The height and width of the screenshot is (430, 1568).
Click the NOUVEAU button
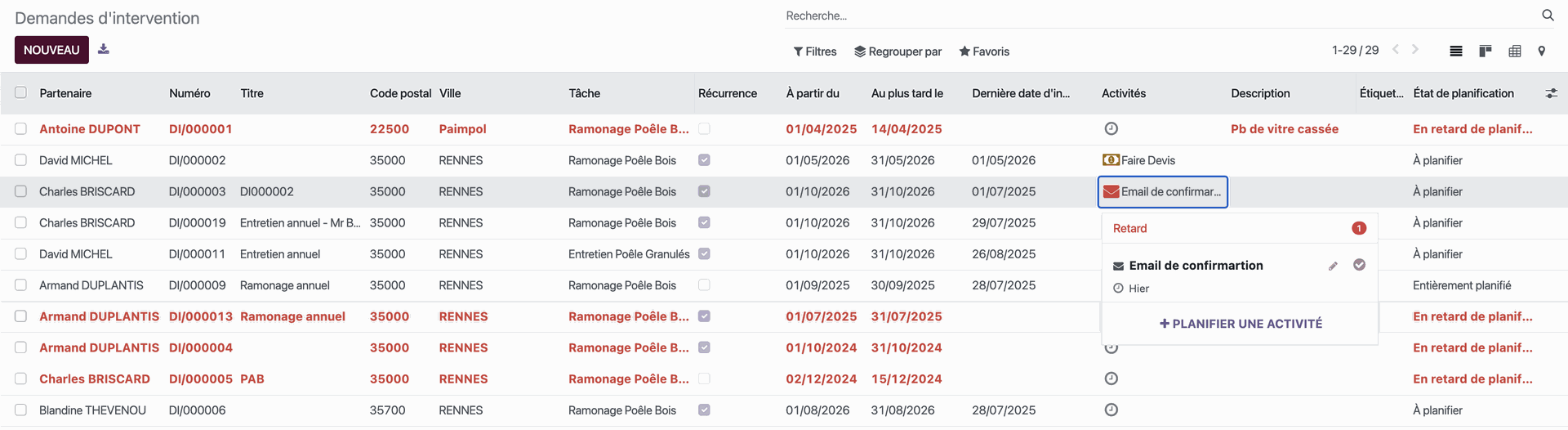[51, 50]
